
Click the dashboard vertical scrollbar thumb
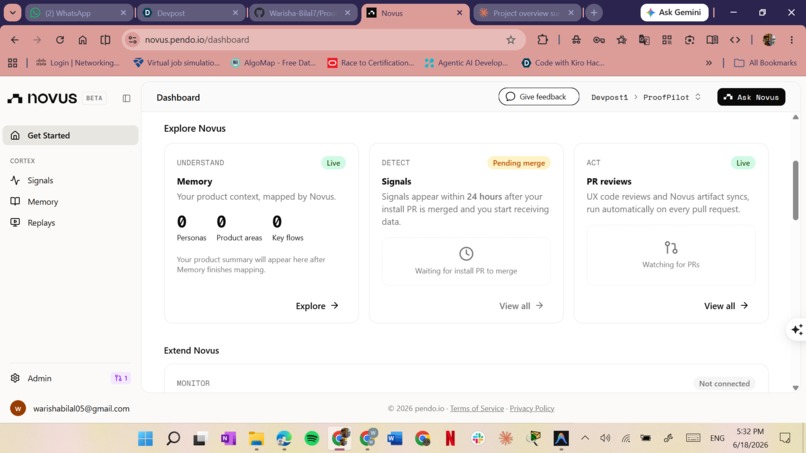(x=795, y=190)
